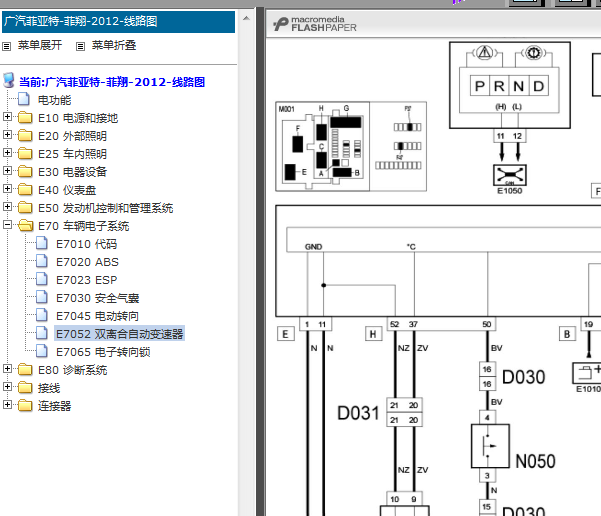The width and height of the screenshot is (601, 516).
Task: Click the page icon next to 电功能
Action: coord(24,99)
